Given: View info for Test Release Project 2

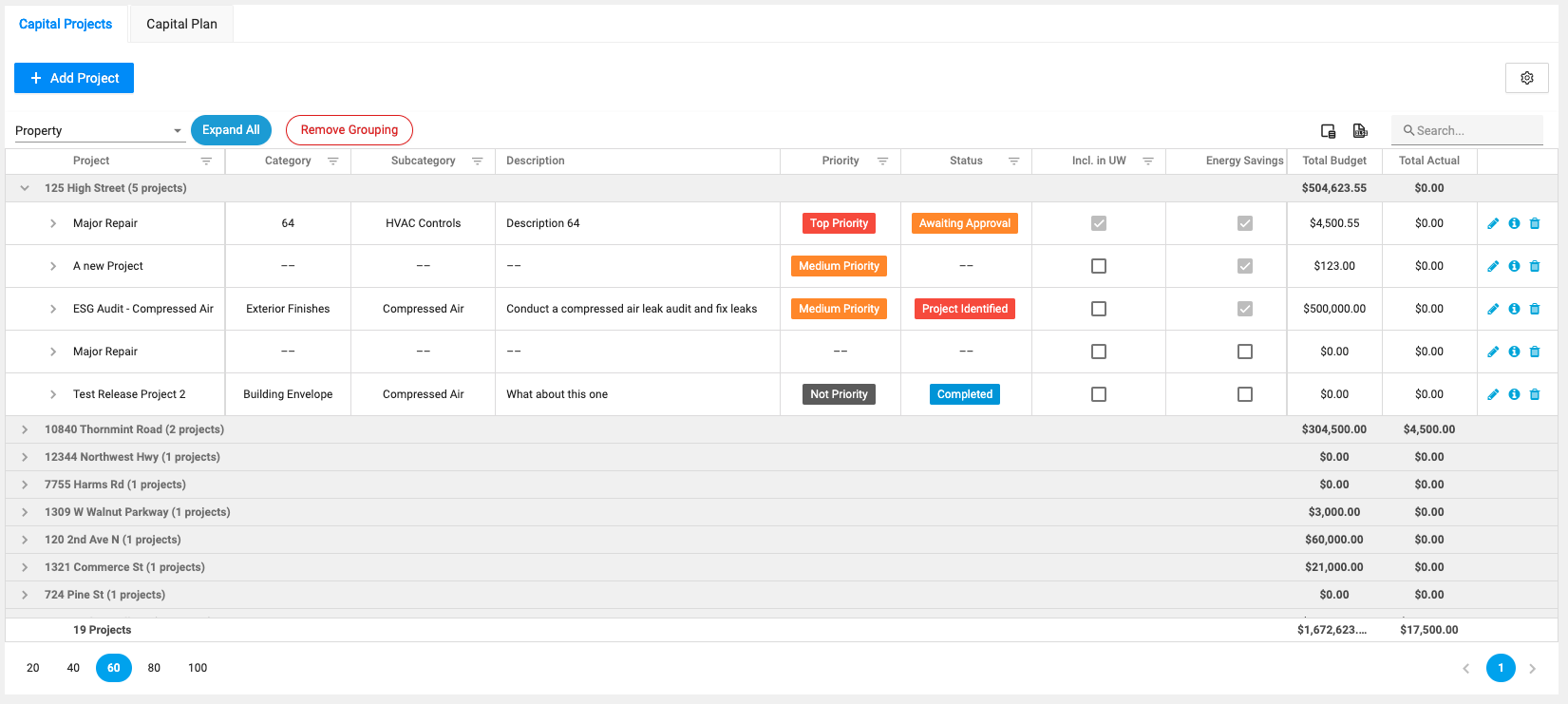Looking at the screenshot, I should (1514, 394).
